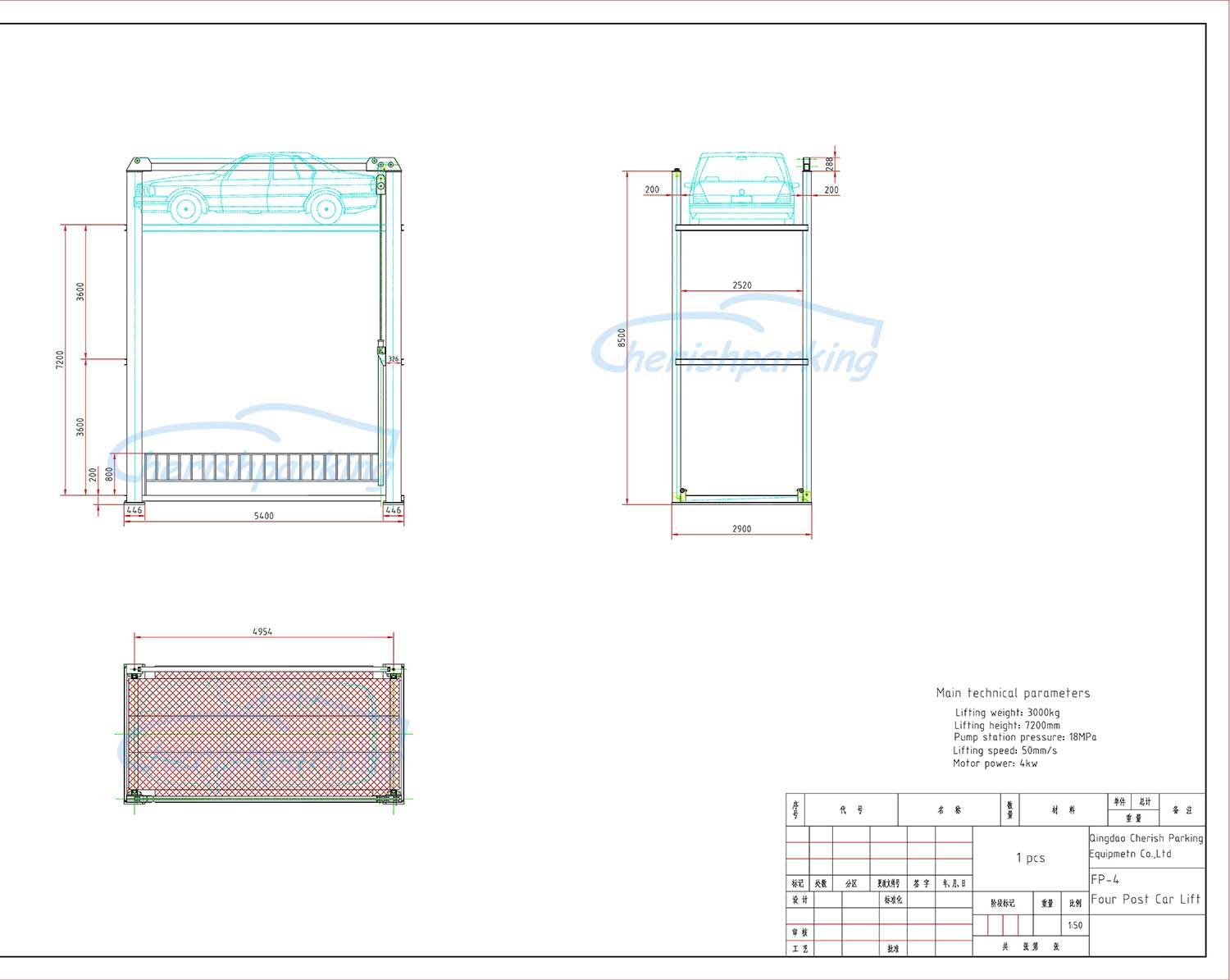This screenshot has height=980, width=1230.
Task: Select the Motor power: 4kw line
Action: pos(995,763)
